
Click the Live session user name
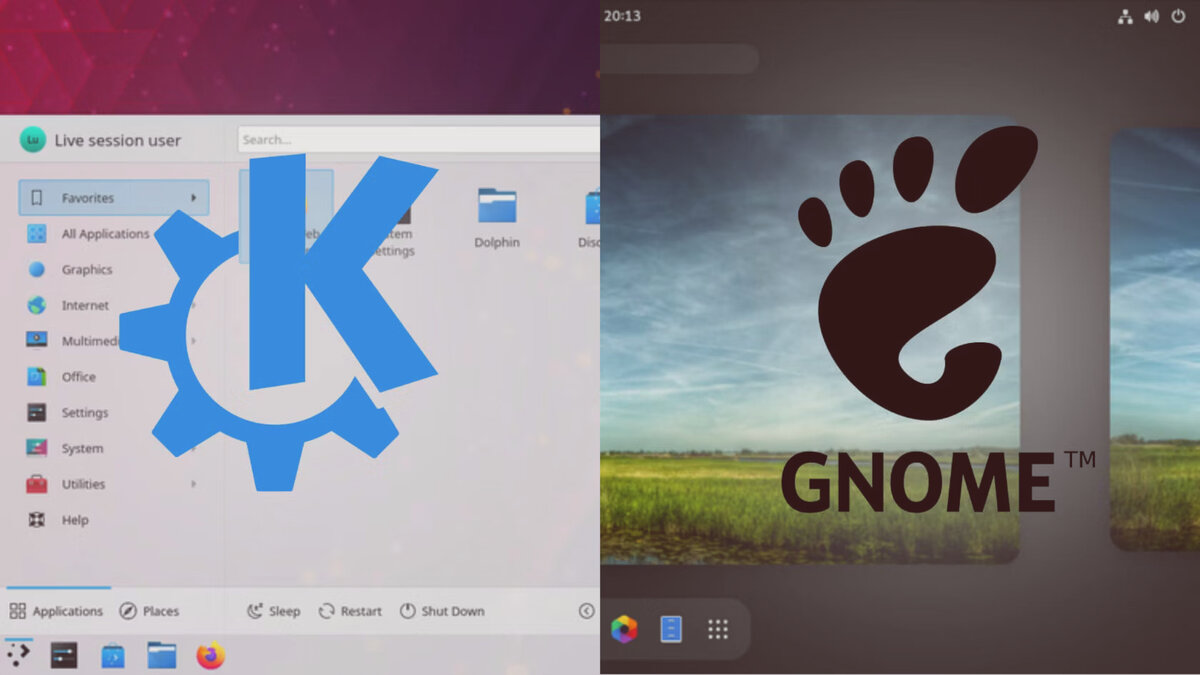(118, 141)
